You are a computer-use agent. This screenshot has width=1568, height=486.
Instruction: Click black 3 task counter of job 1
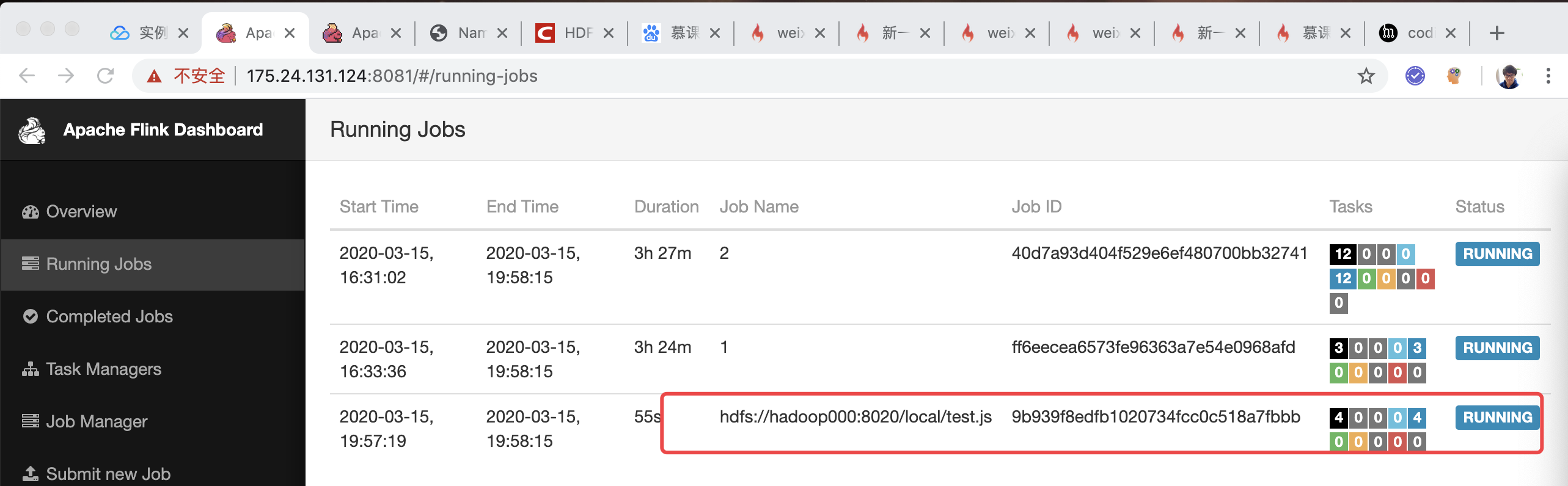[1338, 348]
